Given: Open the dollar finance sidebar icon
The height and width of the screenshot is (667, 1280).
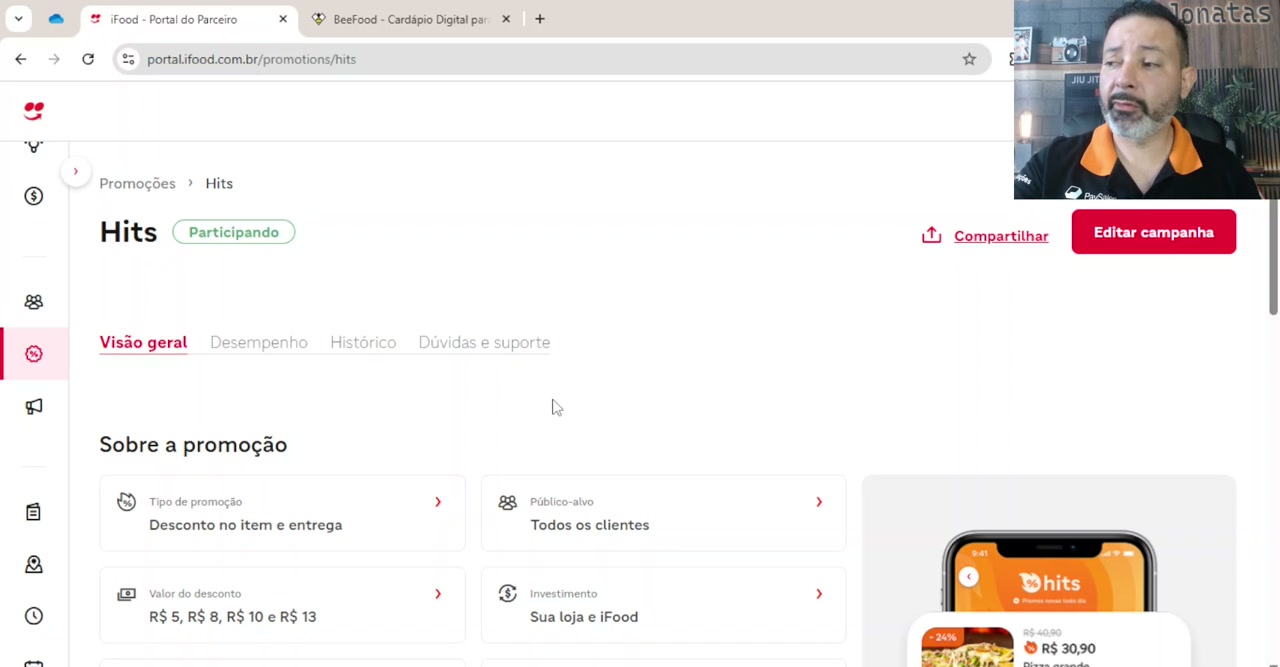Looking at the screenshot, I should click(34, 196).
